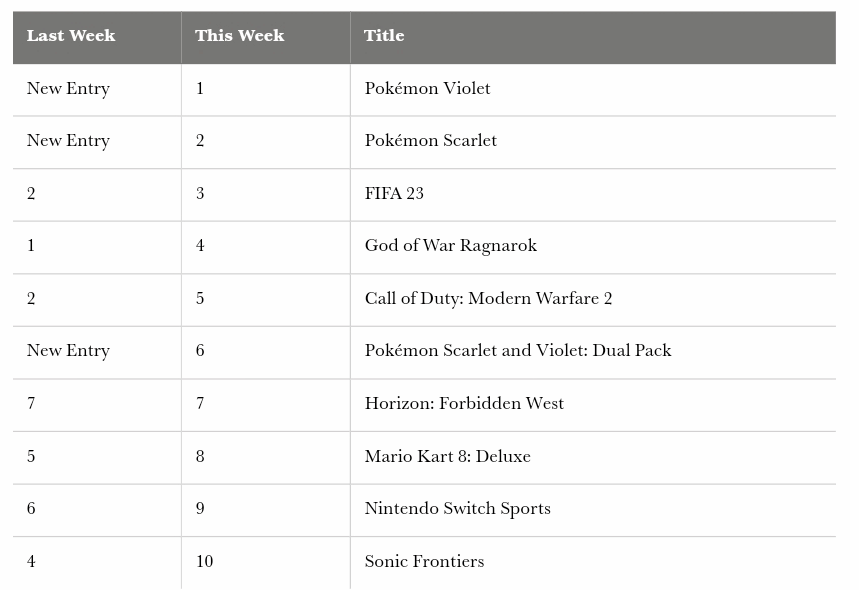Click Pokémon Scarlet and Violet: Dual Pack
The image size is (859, 590).
518,351
